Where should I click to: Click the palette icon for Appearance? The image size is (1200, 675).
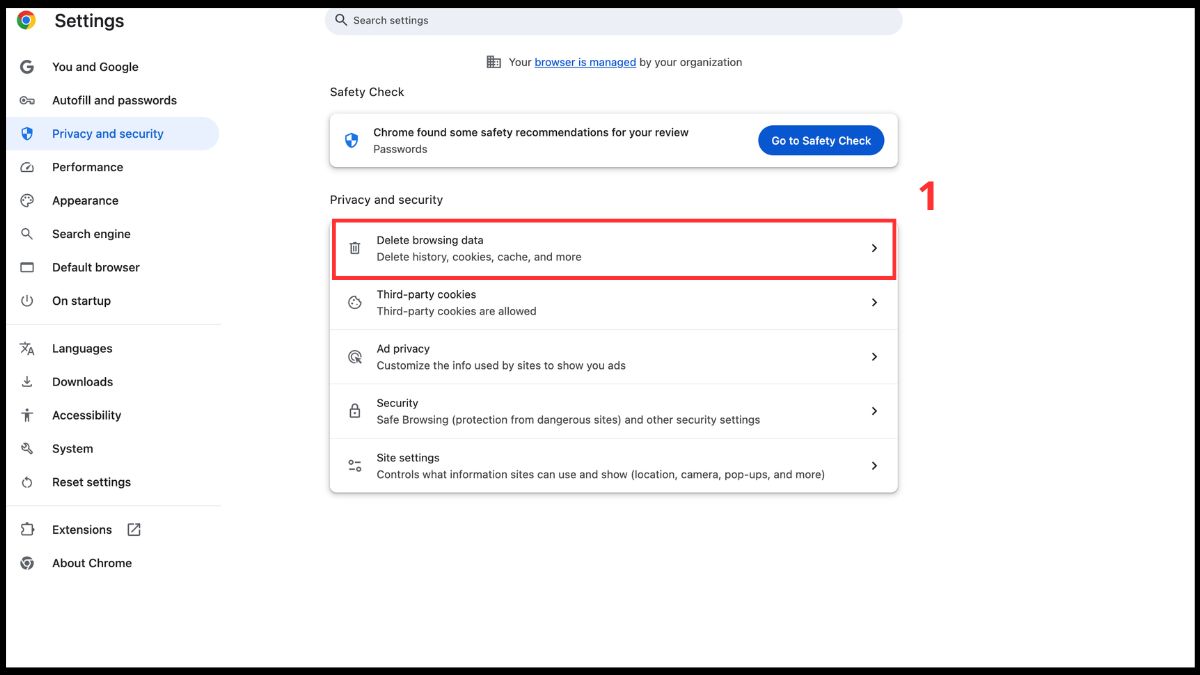[27, 200]
